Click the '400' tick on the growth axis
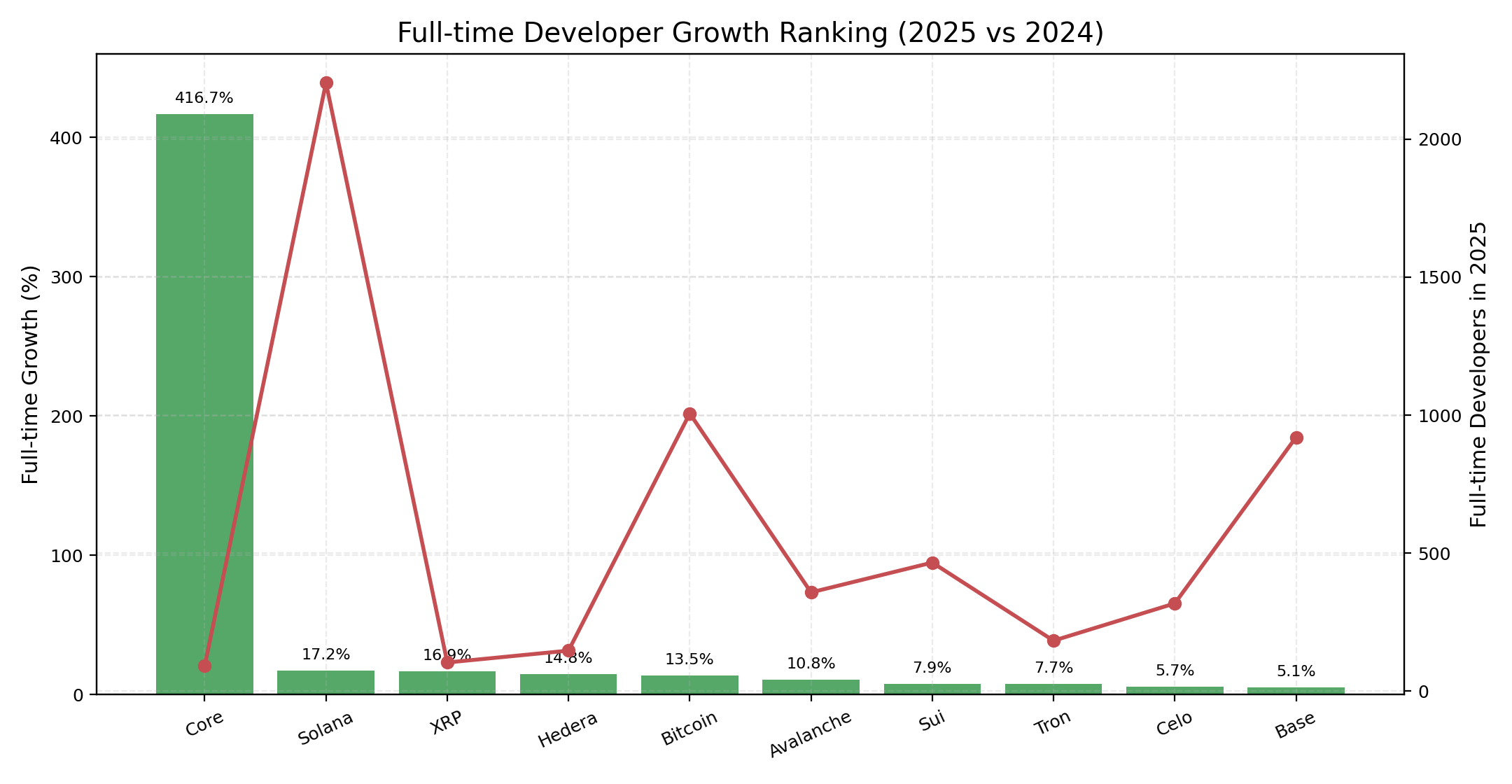1512x784 pixels. click(67, 139)
